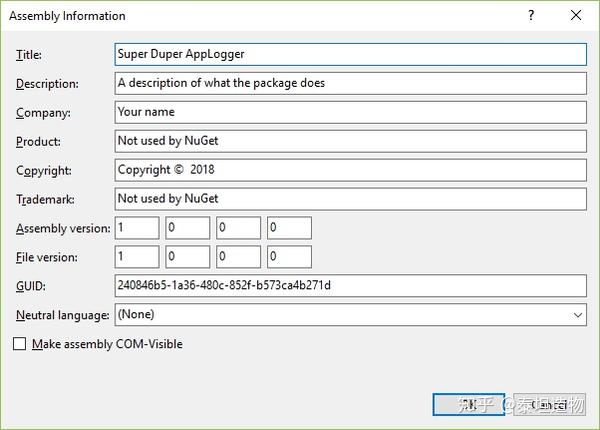The image size is (600, 430).
Task: Open the Neutral language dropdown
Action: pos(340,315)
